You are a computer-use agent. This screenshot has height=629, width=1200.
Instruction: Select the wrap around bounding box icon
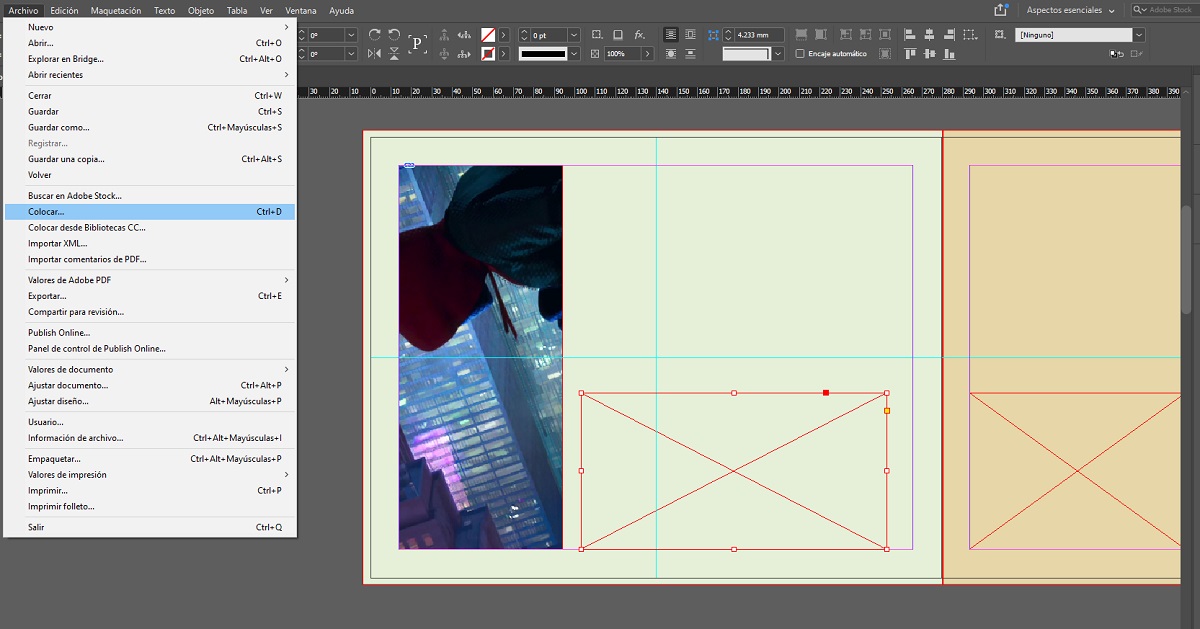point(690,34)
